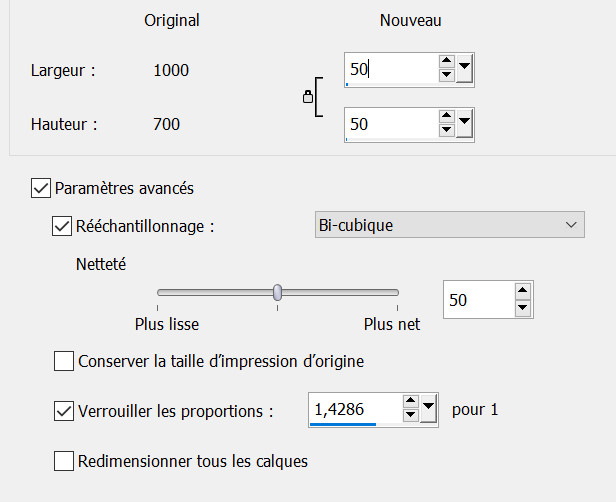616x502 pixels.
Task: Toggle the Paramètres avancés checkbox
Action: click(41, 187)
